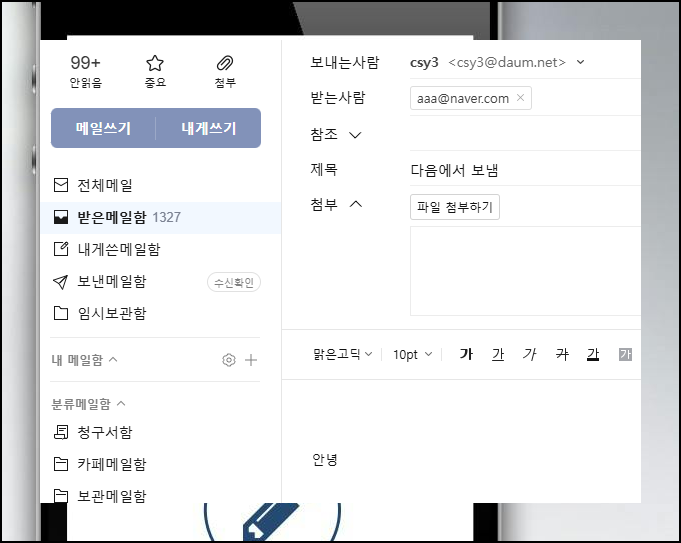Toggle bold formatting 가
Image resolution: width=681 pixels, height=543 pixels.
click(466, 354)
